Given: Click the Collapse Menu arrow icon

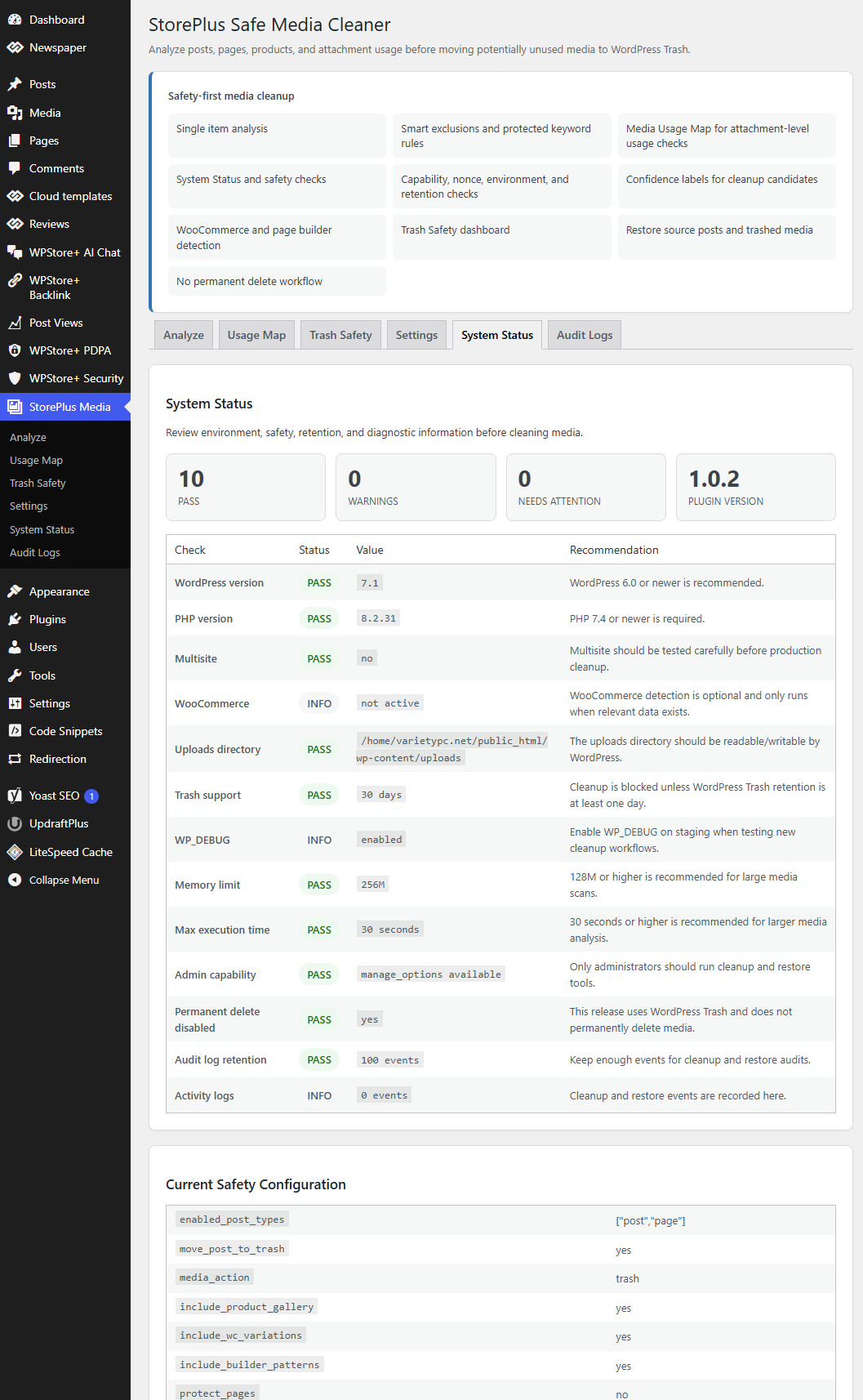Looking at the screenshot, I should point(15,880).
